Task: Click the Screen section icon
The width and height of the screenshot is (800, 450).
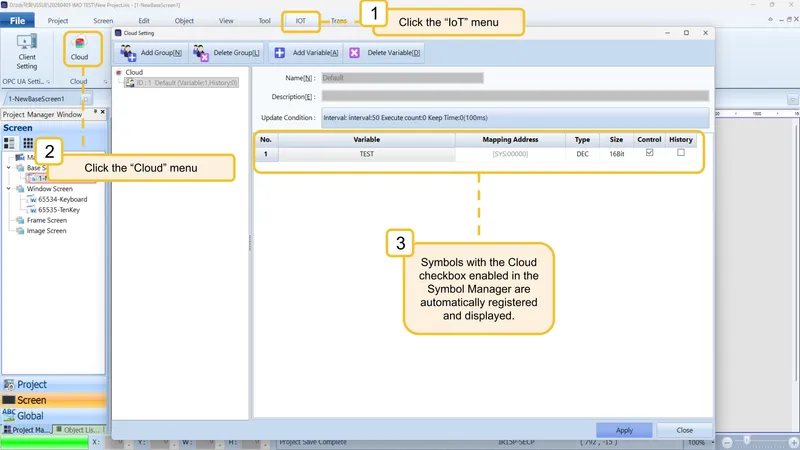Action: [9, 400]
